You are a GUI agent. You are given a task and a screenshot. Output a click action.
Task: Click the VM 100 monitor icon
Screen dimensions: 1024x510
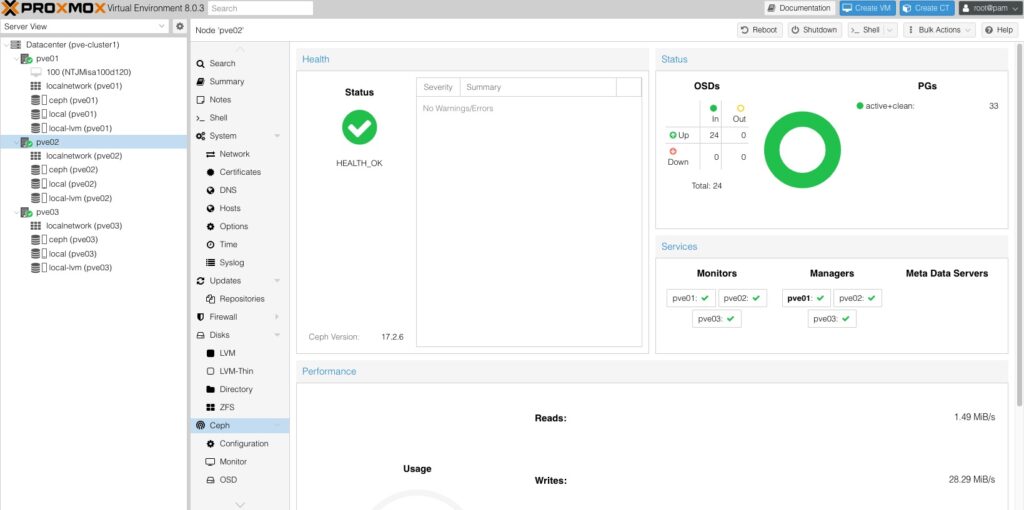(36, 72)
